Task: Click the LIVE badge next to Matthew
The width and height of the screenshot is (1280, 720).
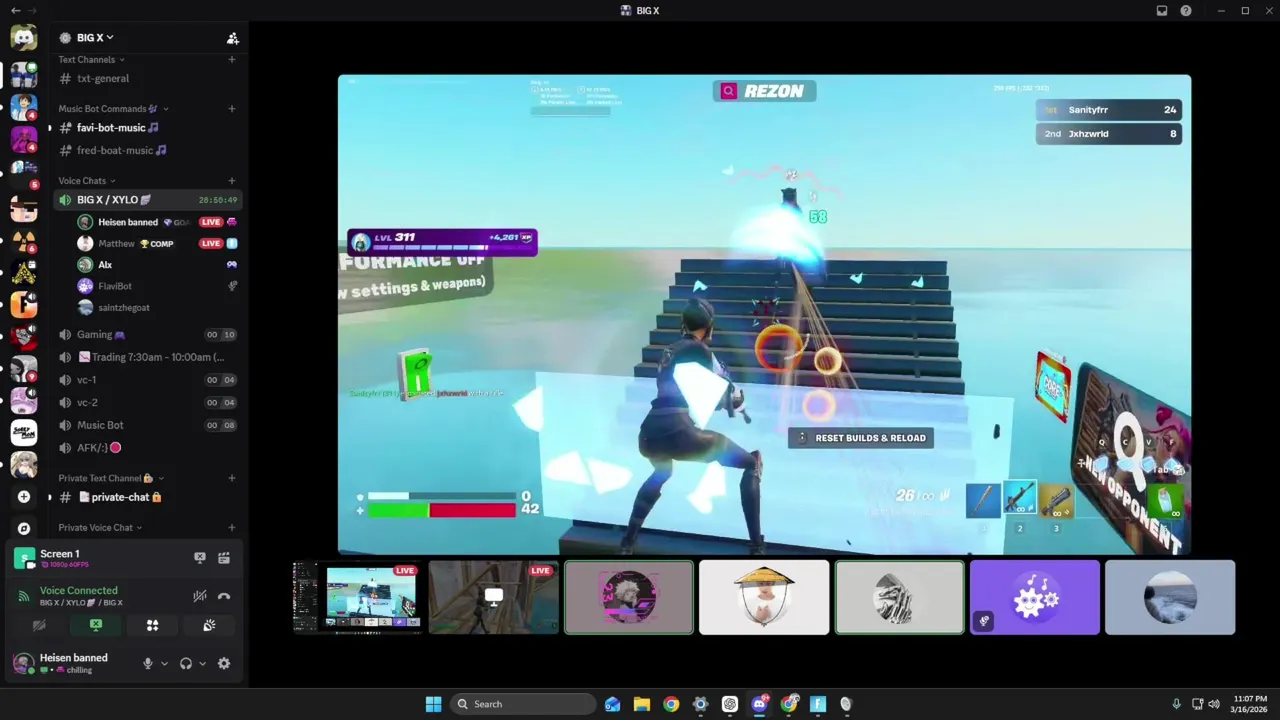Action: point(210,243)
